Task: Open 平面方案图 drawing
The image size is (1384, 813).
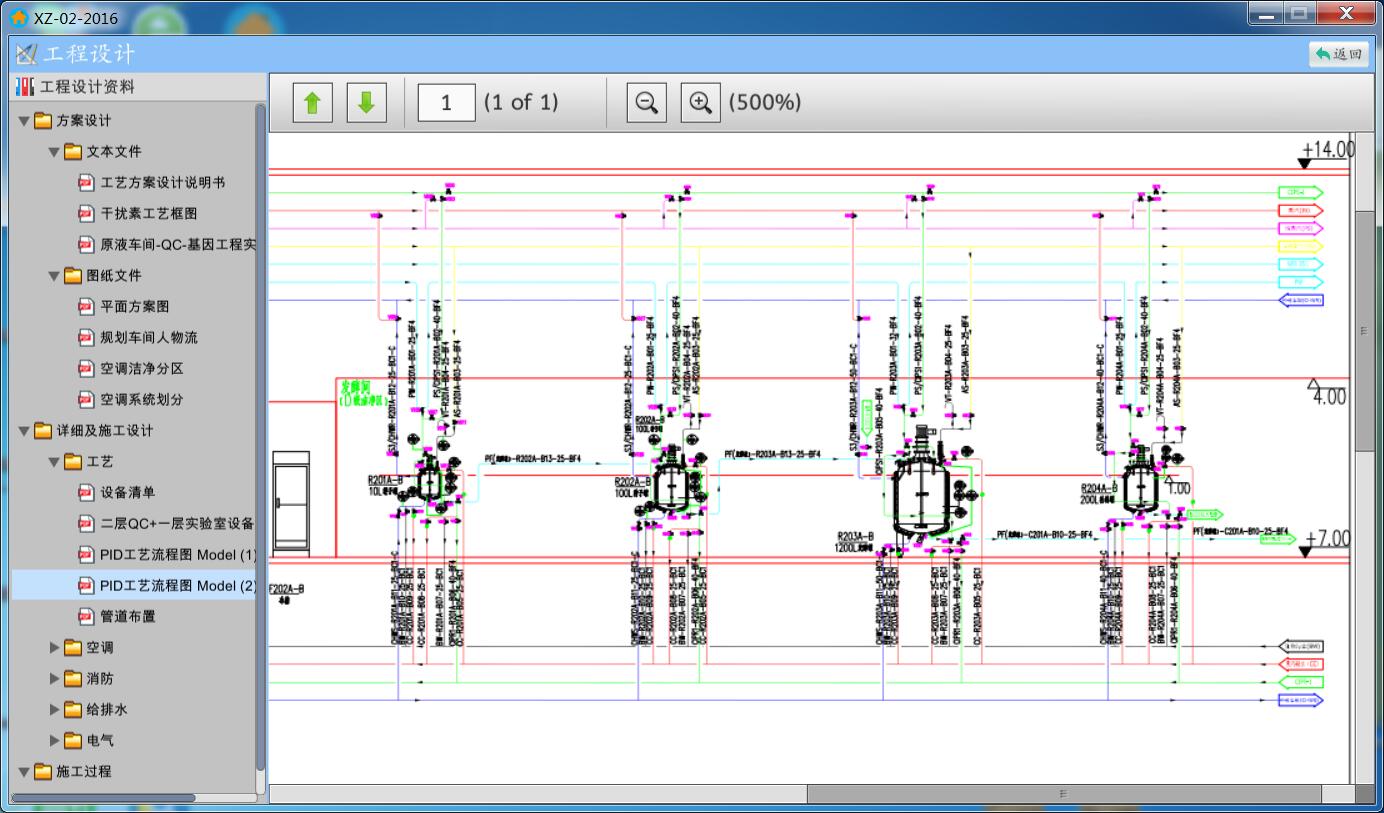Action: [x=135, y=307]
